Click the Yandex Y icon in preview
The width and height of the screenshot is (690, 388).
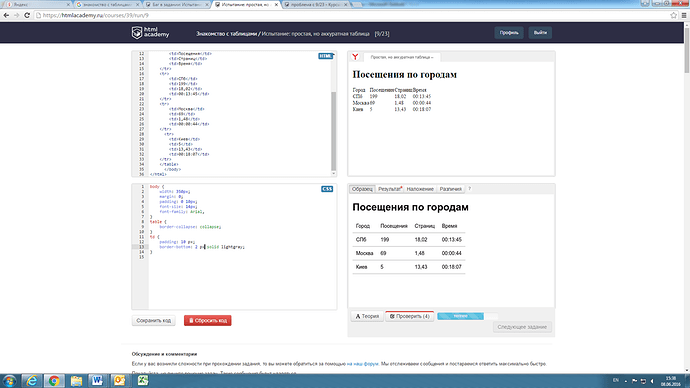click(x=355, y=57)
